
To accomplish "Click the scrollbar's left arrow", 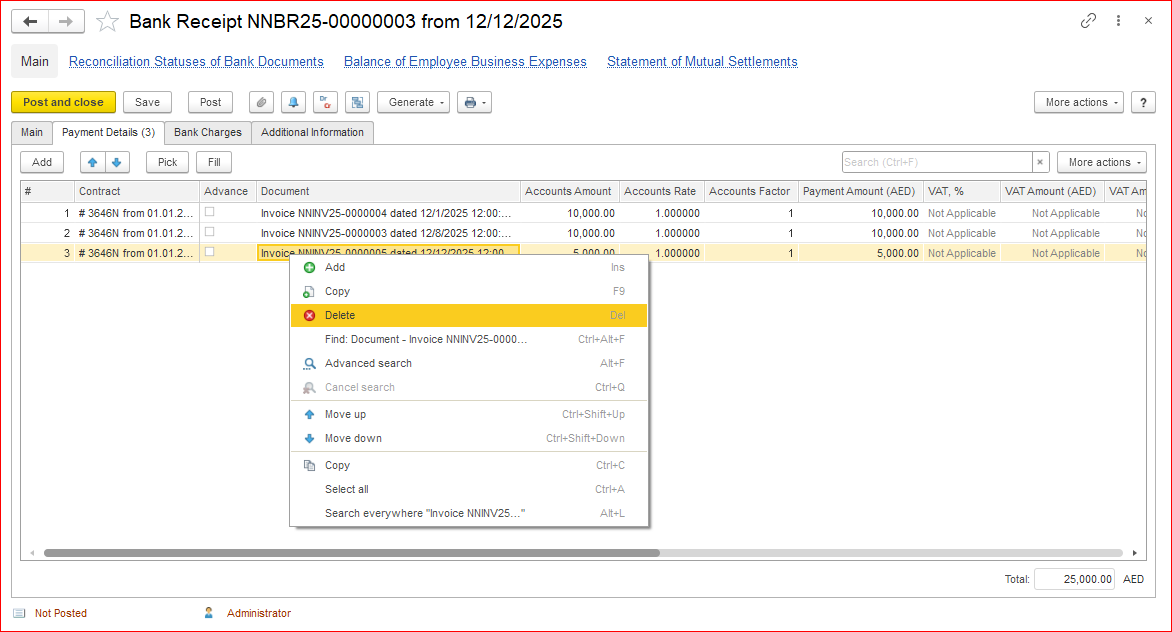I will point(32,553).
